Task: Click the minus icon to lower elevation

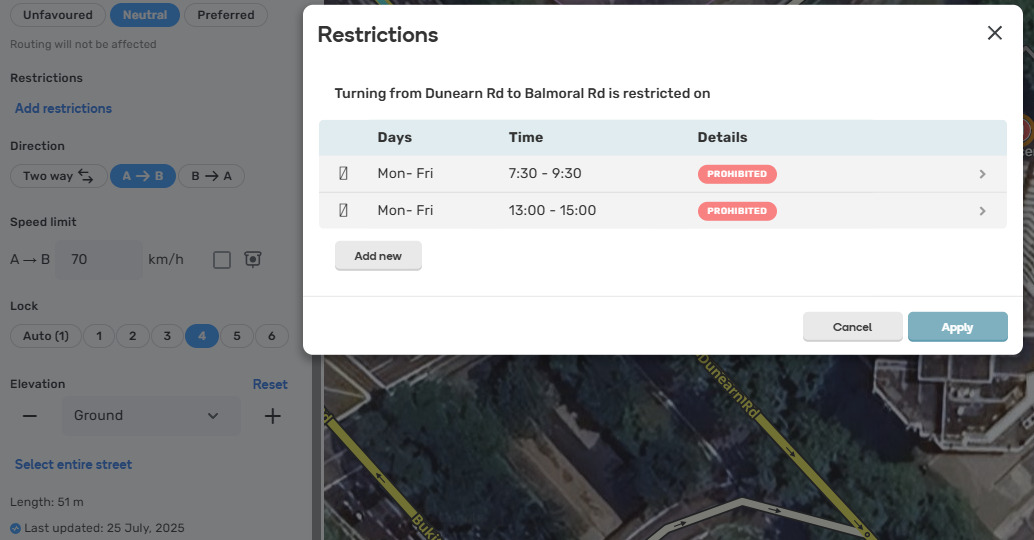Action: tap(30, 416)
